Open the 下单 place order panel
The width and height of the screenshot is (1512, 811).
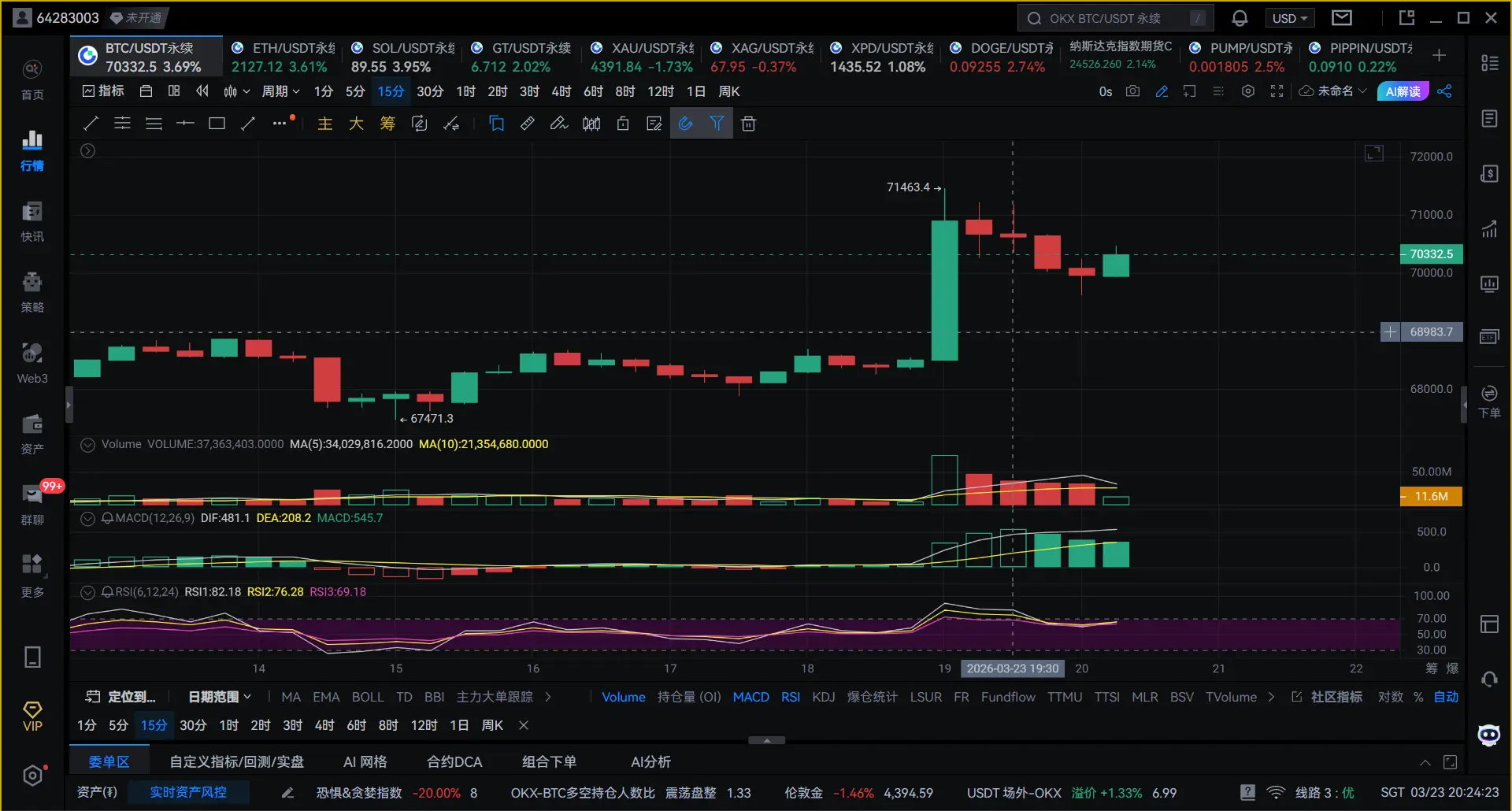pos(1488,402)
